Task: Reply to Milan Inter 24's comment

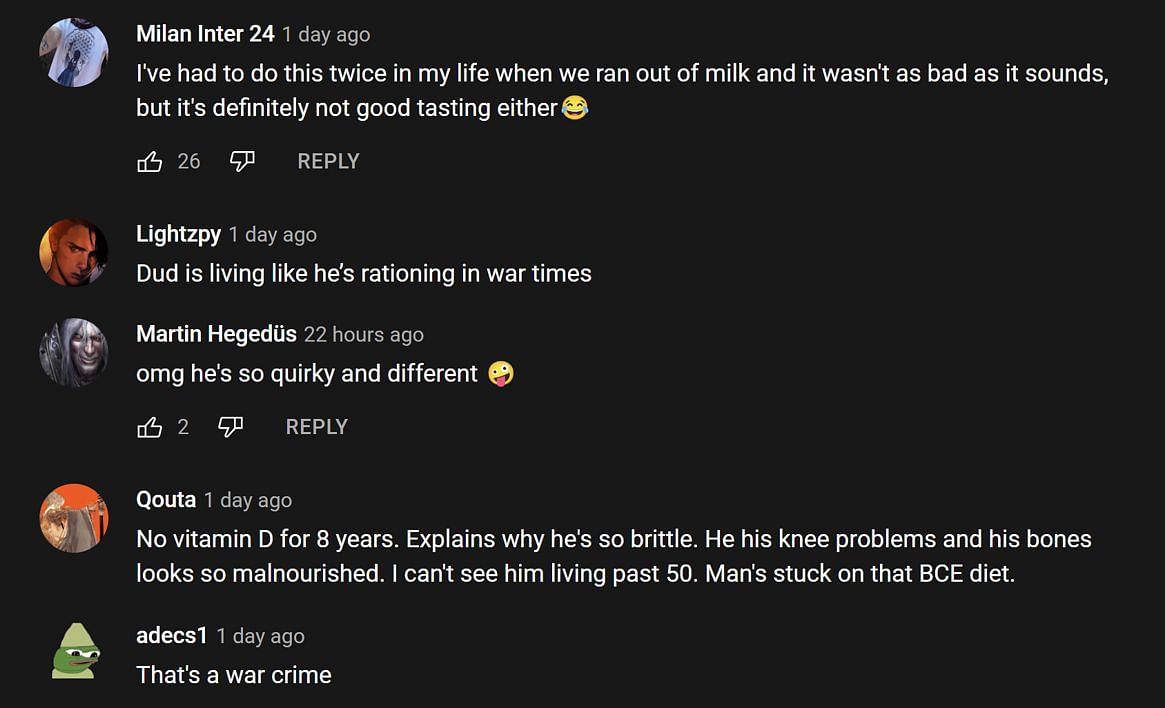Action: 328,162
